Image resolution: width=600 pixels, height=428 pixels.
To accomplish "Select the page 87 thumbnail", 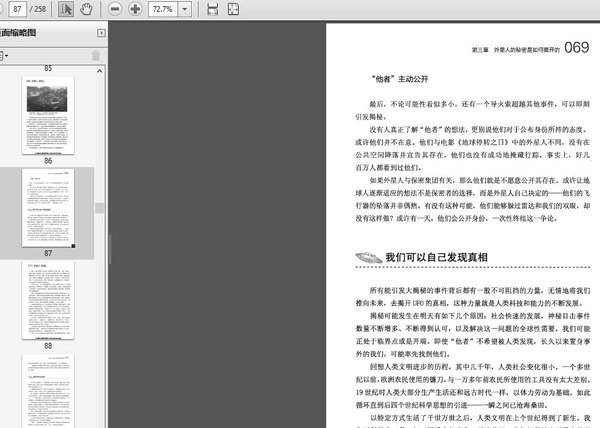I will click(48, 208).
